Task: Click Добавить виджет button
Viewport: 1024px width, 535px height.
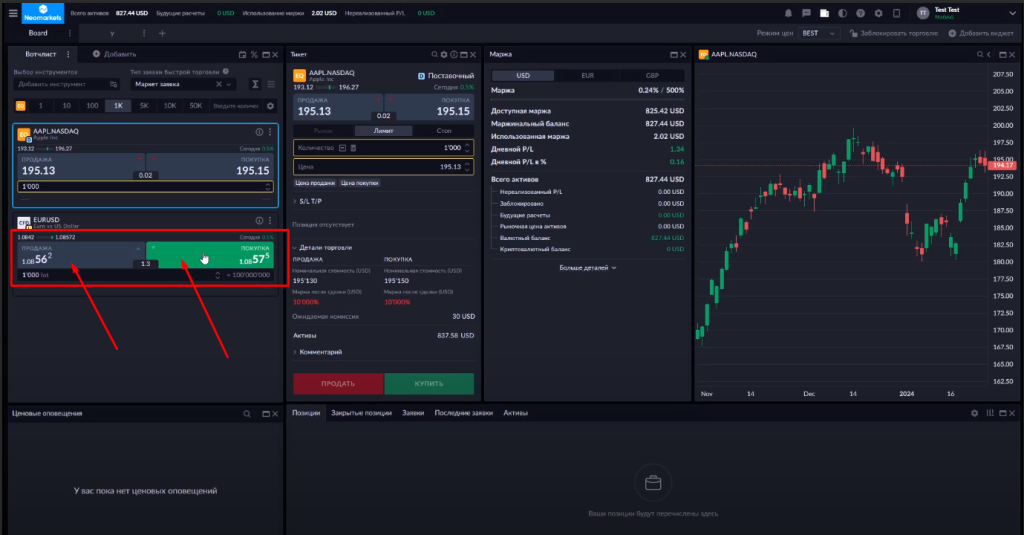Action: tap(981, 33)
